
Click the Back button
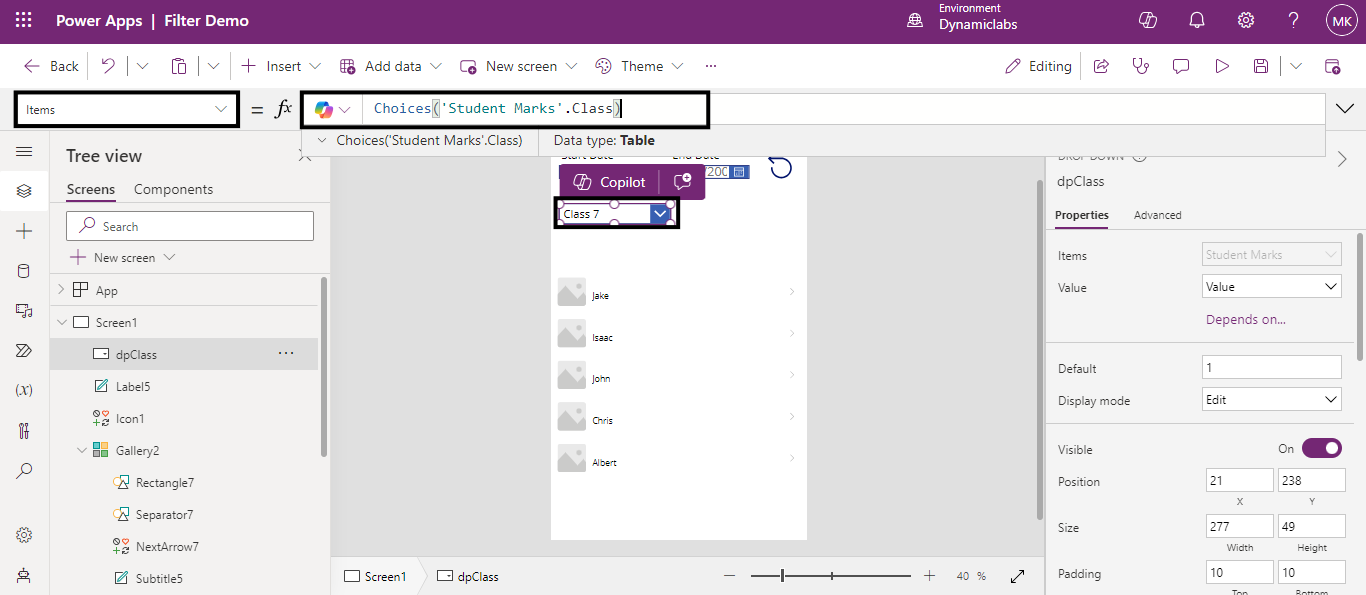point(51,66)
